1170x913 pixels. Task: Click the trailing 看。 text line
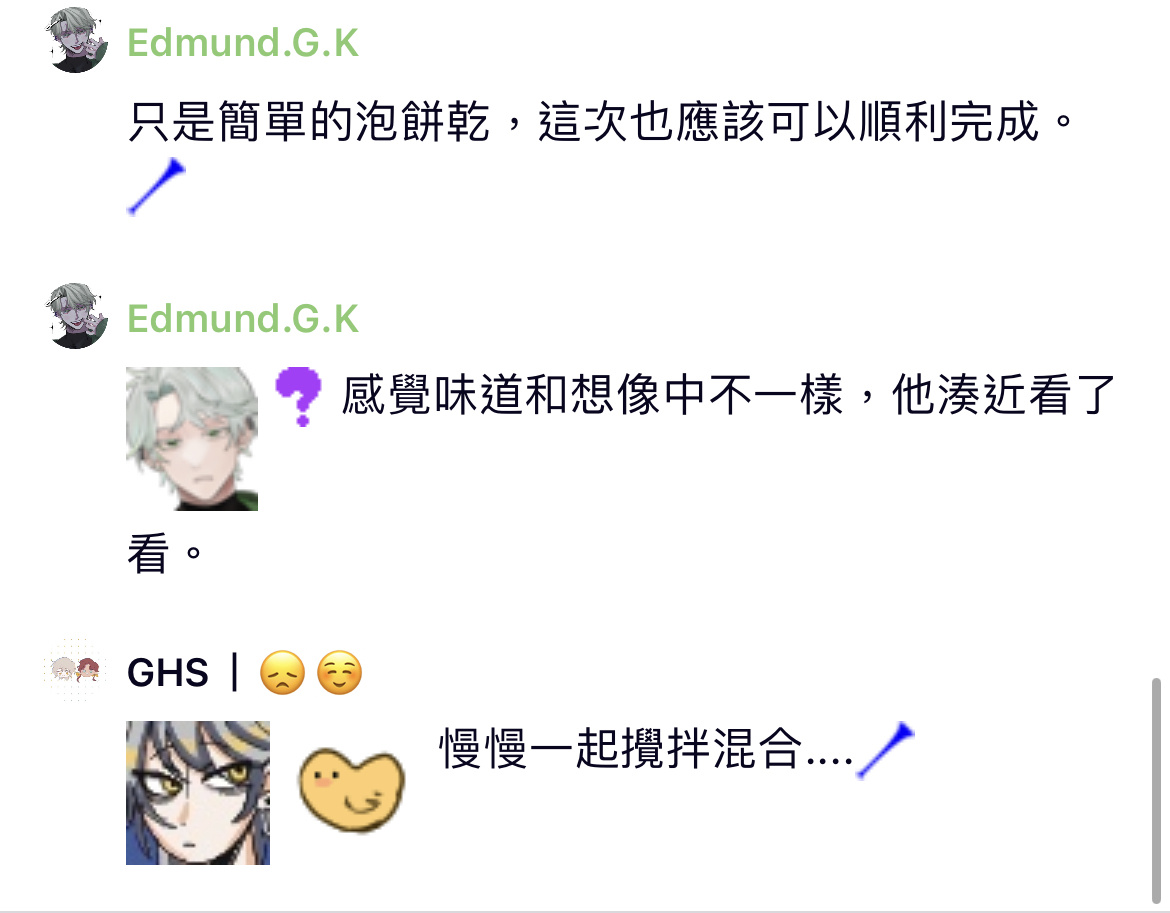(165, 553)
